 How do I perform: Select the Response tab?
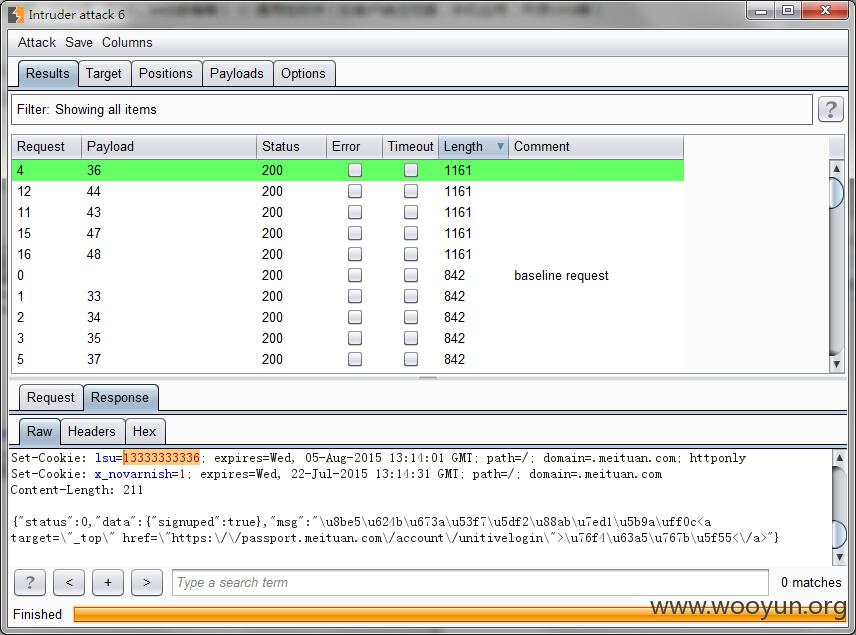120,397
